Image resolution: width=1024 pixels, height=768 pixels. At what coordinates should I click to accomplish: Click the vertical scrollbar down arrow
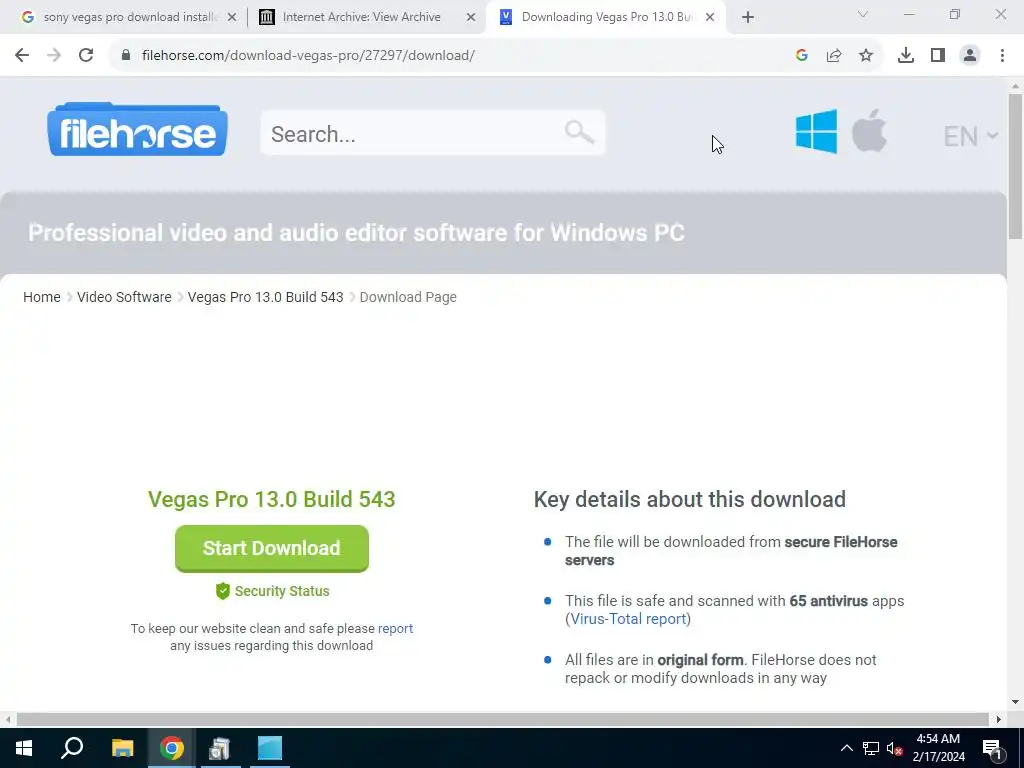coord(1015,702)
